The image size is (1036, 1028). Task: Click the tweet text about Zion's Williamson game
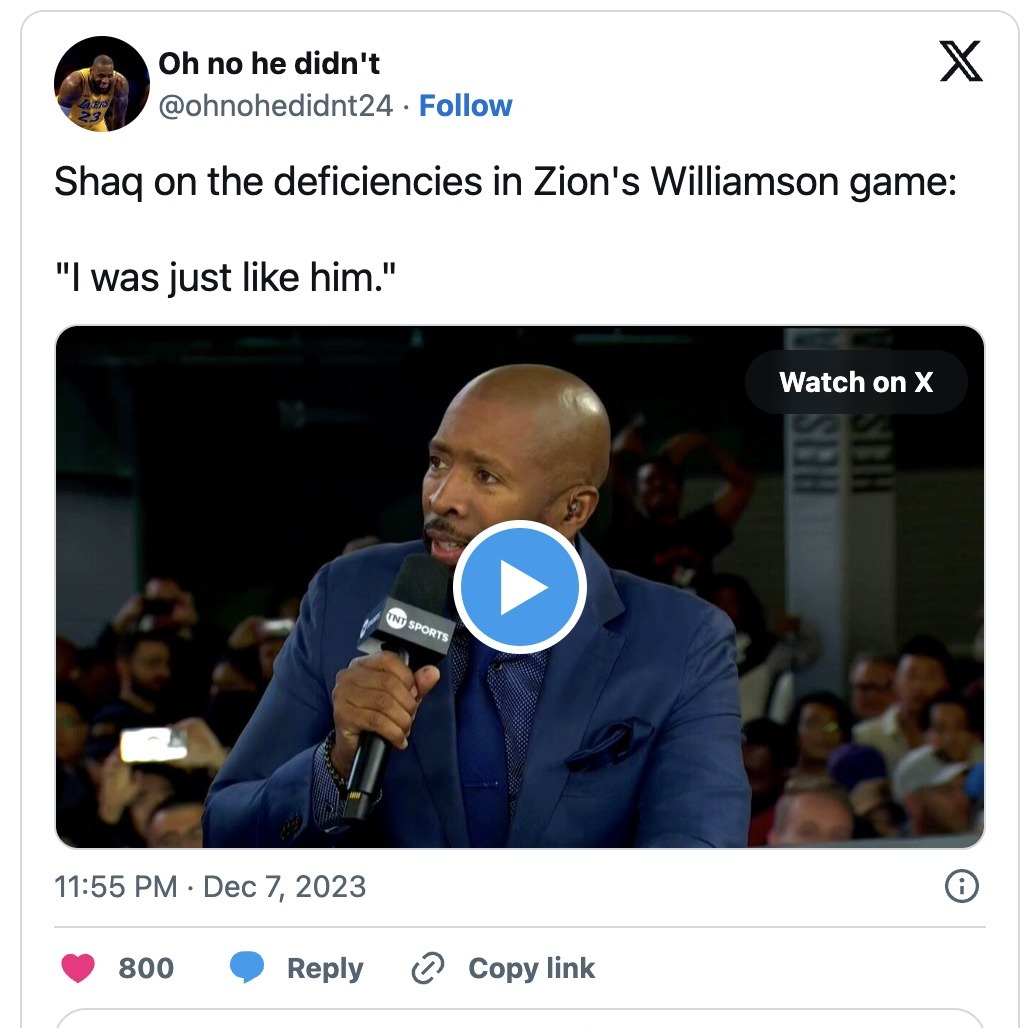click(x=505, y=181)
